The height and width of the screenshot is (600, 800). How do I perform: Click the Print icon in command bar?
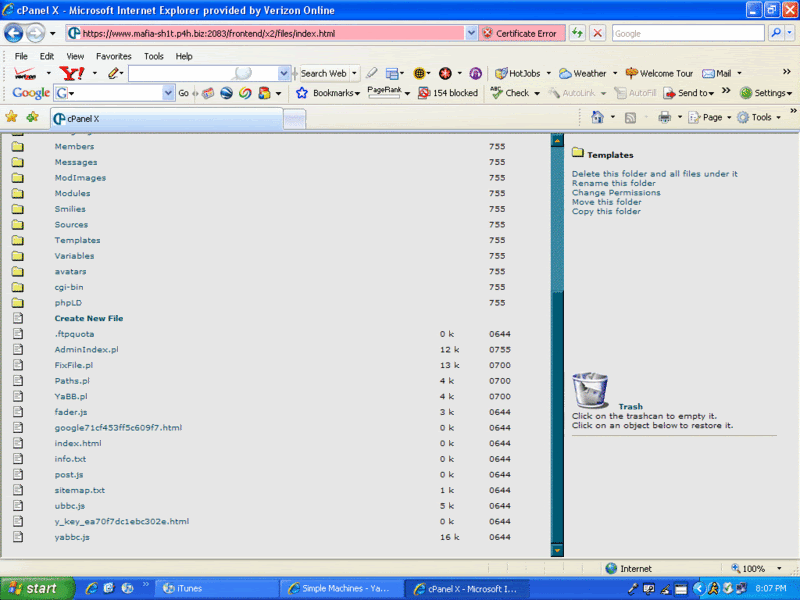[664, 117]
